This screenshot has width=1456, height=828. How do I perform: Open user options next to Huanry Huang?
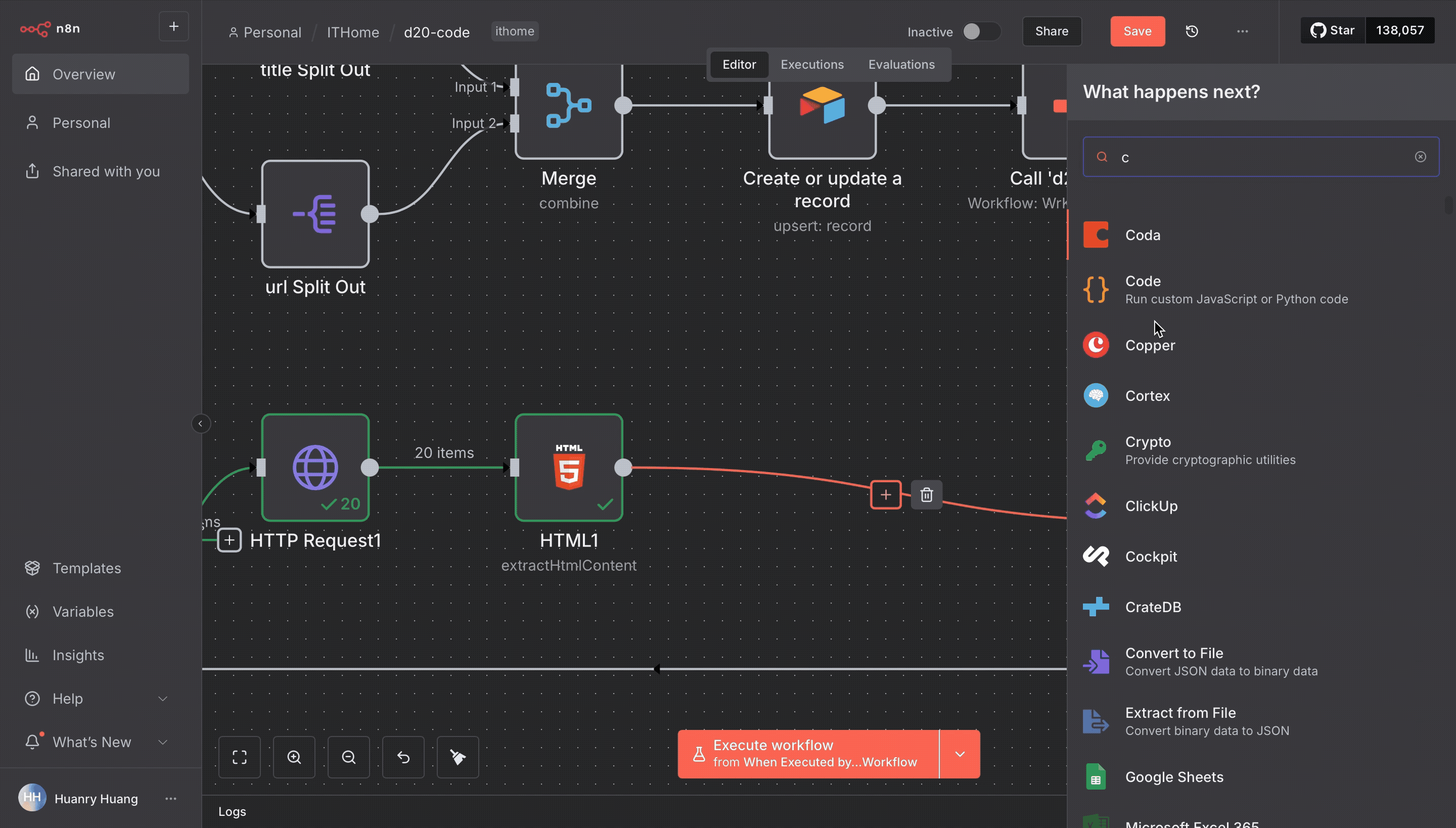coord(171,799)
